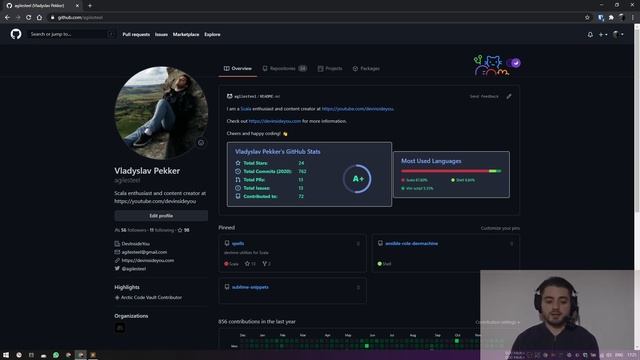The image size is (640, 360).
Task: Click the profile avatar picture
Action: pos(161,113)
